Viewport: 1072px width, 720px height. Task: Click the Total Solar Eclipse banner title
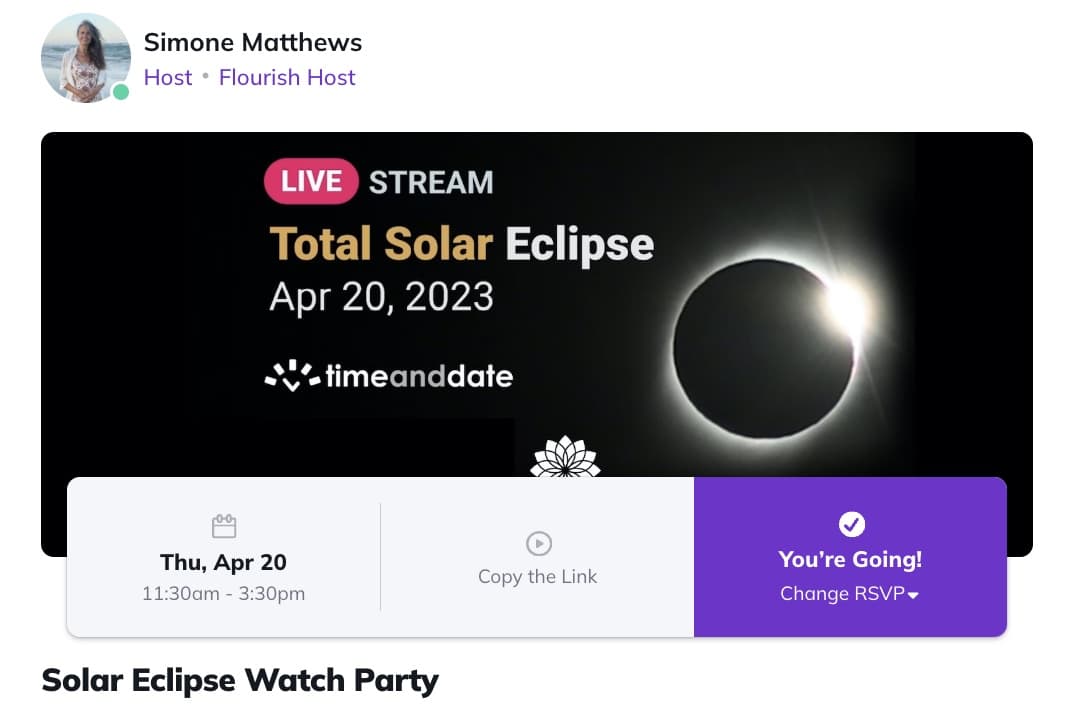(461, 244)
